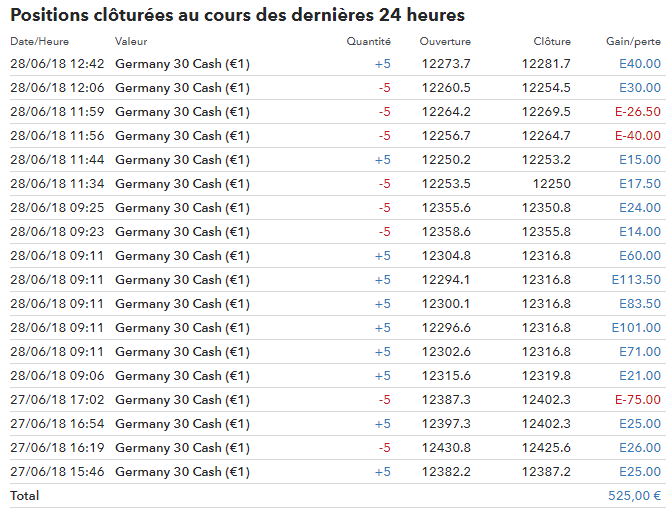Viewport: 670px width, 512px height.
Task: Select the loss value E-40.00
Action: 638,135
